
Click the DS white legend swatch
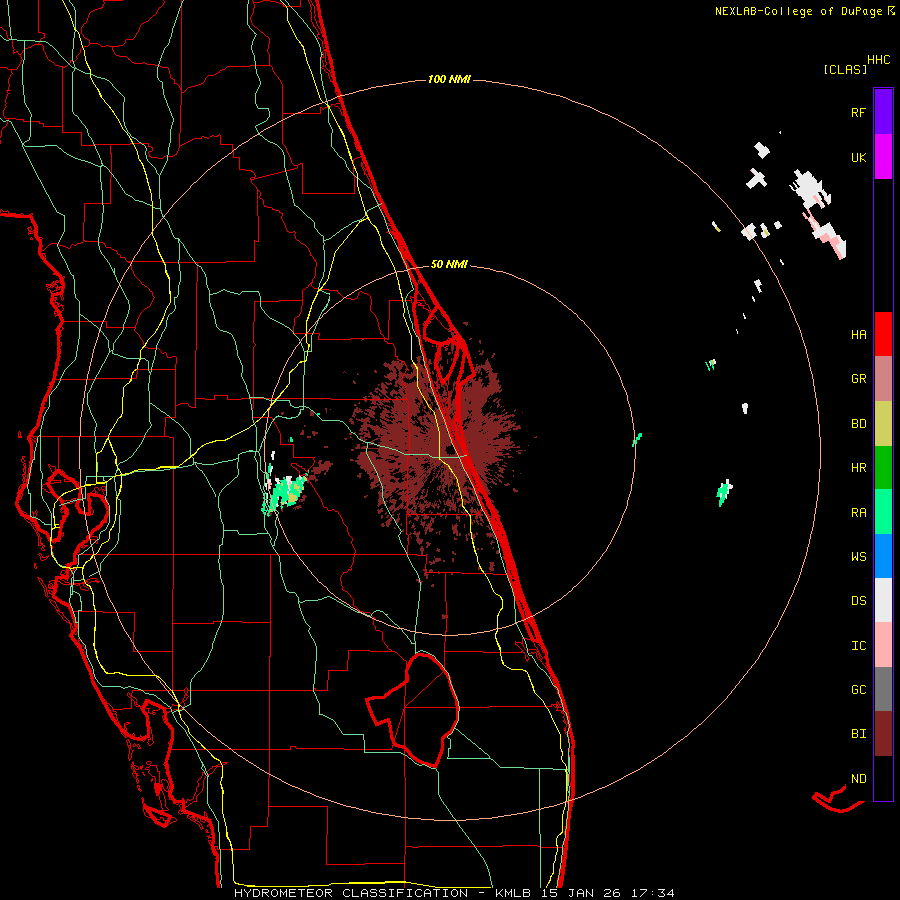tap(883, 600)
